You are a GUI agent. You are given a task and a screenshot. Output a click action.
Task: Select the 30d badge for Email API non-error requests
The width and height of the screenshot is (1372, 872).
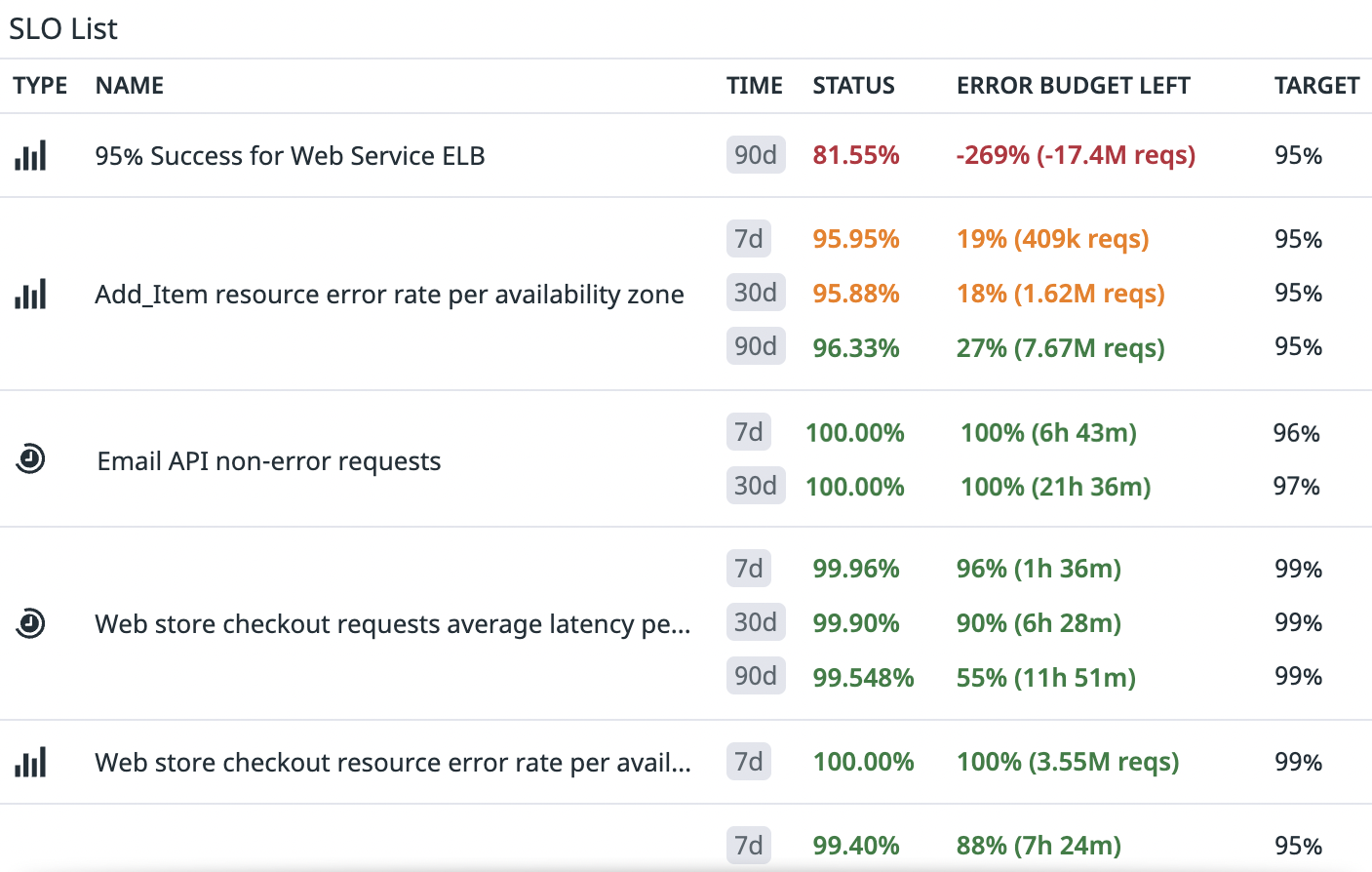pos(754,486)
